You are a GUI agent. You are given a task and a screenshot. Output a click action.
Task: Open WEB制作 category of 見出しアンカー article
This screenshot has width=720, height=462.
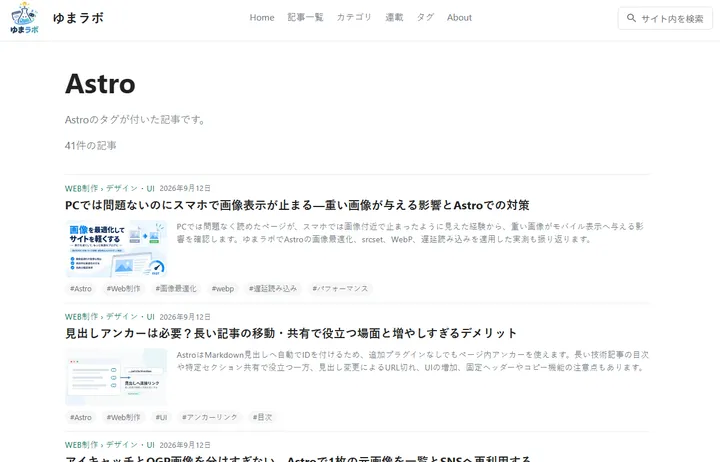[x=81, y=317]
